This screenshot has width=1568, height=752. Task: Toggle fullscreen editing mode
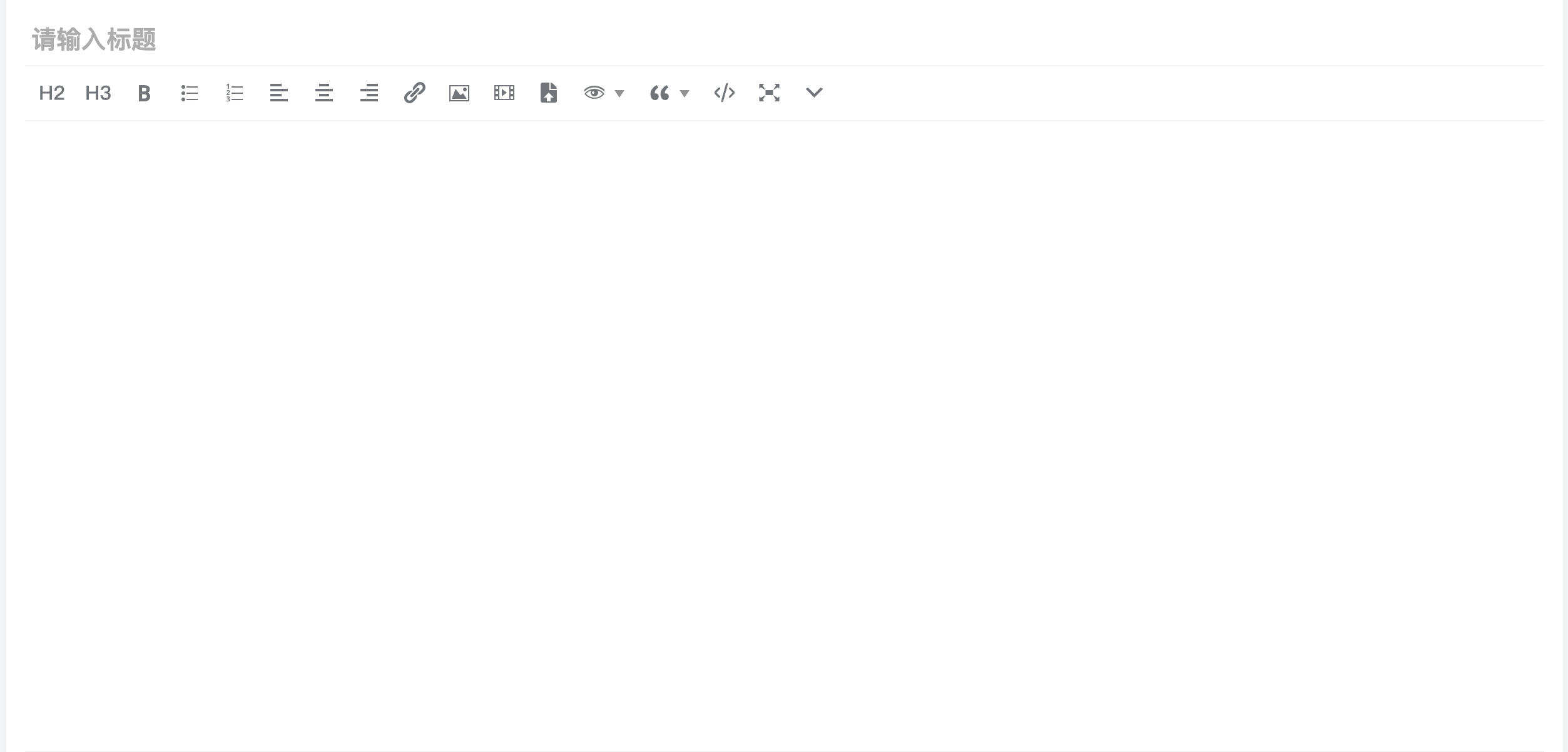(769, 93)
